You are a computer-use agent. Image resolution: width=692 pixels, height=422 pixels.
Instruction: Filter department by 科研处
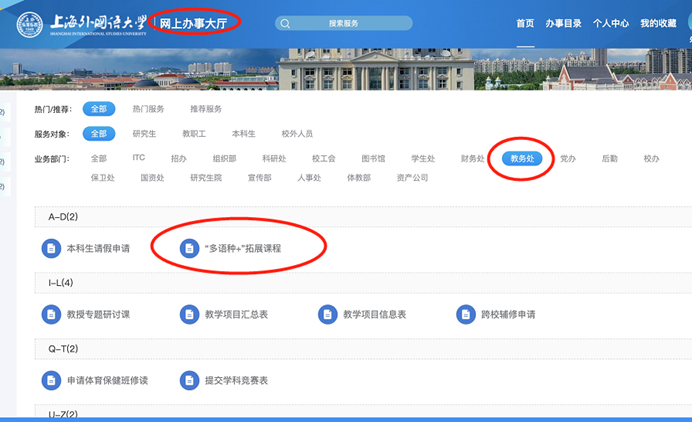point(274,158)
